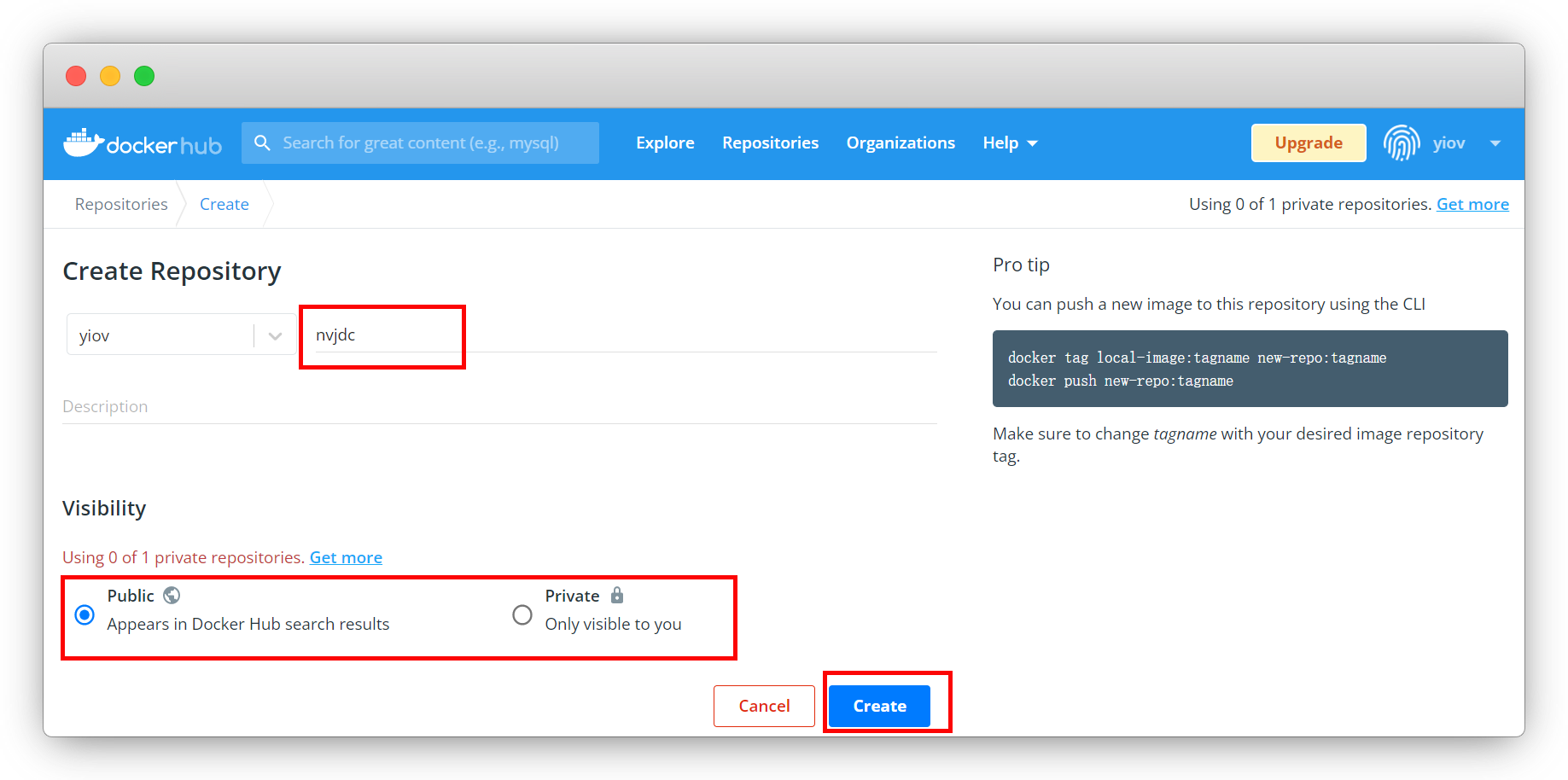Open Repositories in top navigation bar

point(770,143)
